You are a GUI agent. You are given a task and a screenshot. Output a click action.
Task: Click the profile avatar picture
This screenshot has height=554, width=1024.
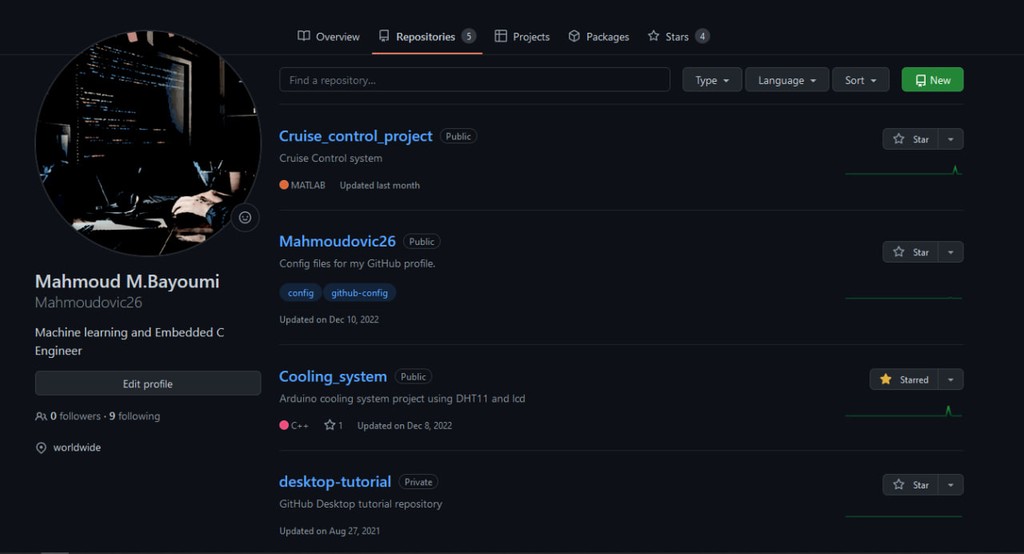pos(148,143)
